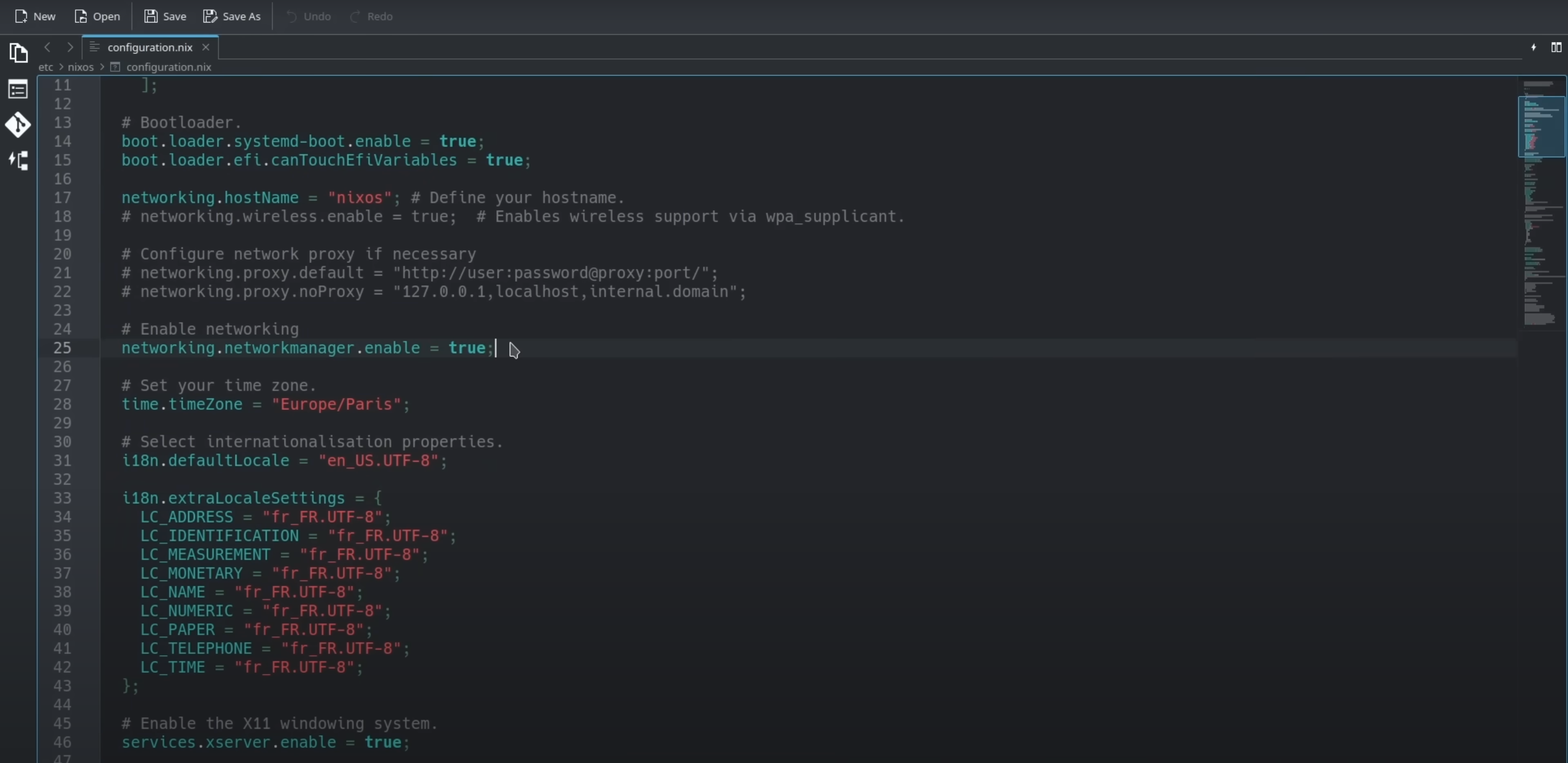Click on 'LC_TELEPHONE' line

(275, 648)
